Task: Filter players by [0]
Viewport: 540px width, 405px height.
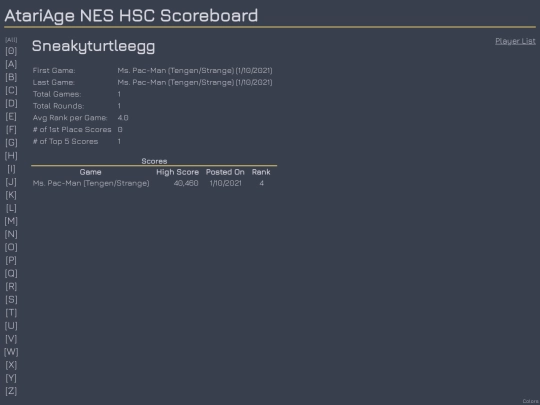Action: coord(11,51)
